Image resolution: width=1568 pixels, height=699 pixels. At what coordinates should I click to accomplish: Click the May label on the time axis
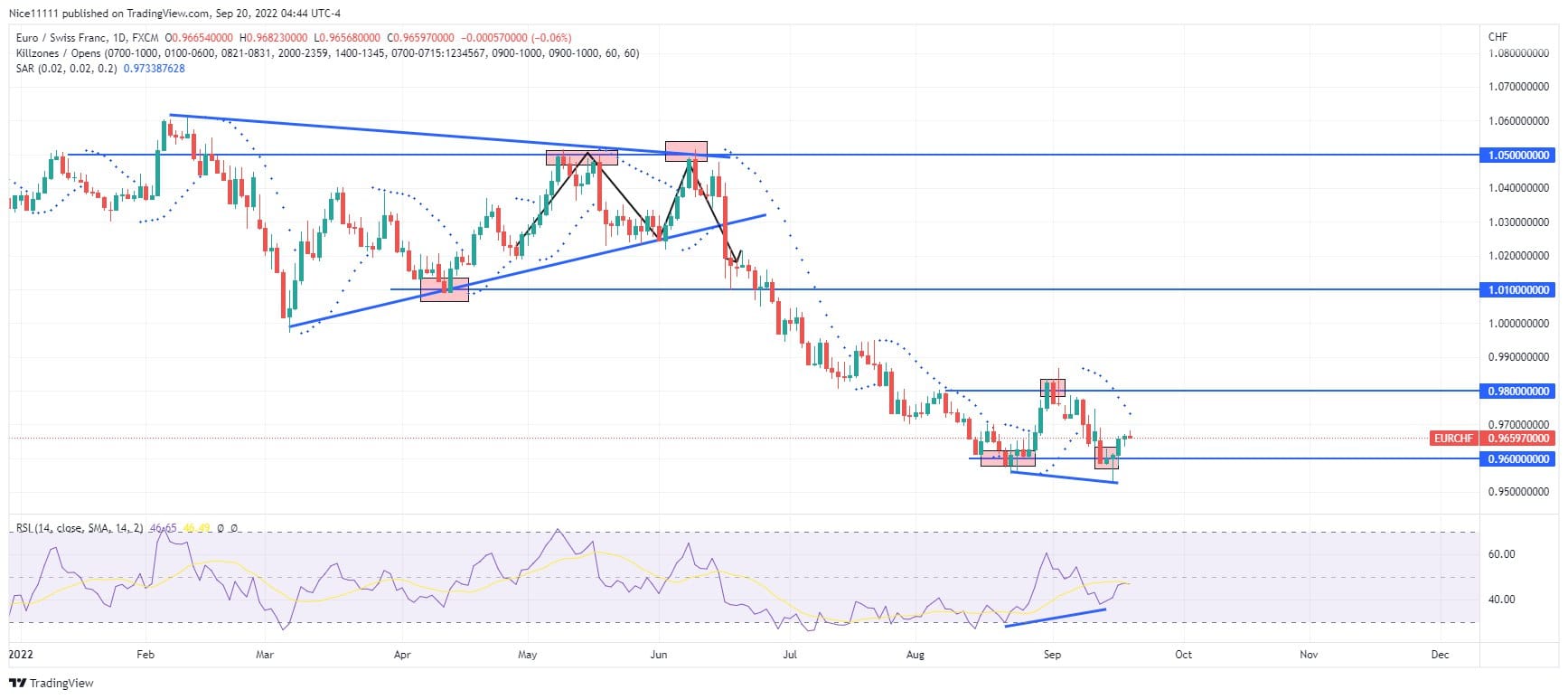click(x=528, y=655)
